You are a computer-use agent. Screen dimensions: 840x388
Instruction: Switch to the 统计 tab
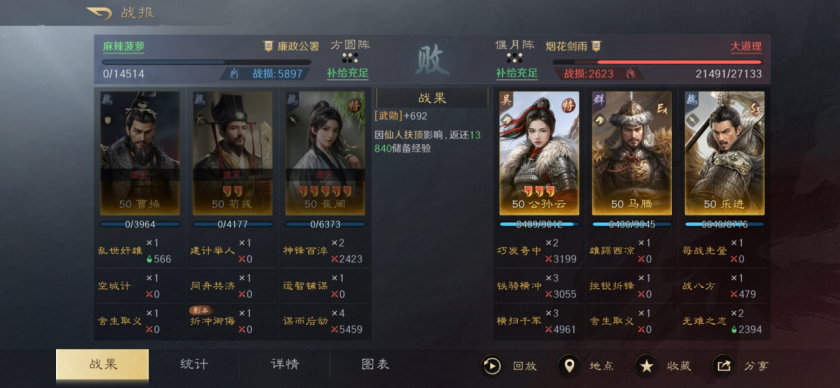click(194, 365)
